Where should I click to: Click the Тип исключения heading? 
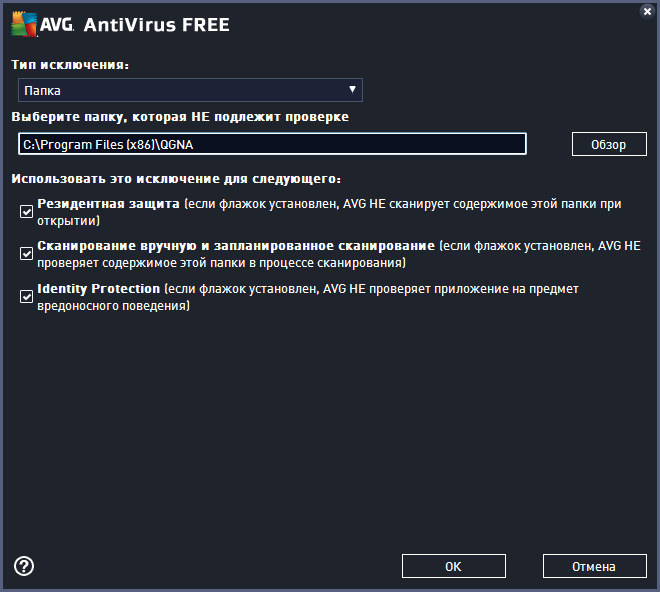(x=70, y=64)
